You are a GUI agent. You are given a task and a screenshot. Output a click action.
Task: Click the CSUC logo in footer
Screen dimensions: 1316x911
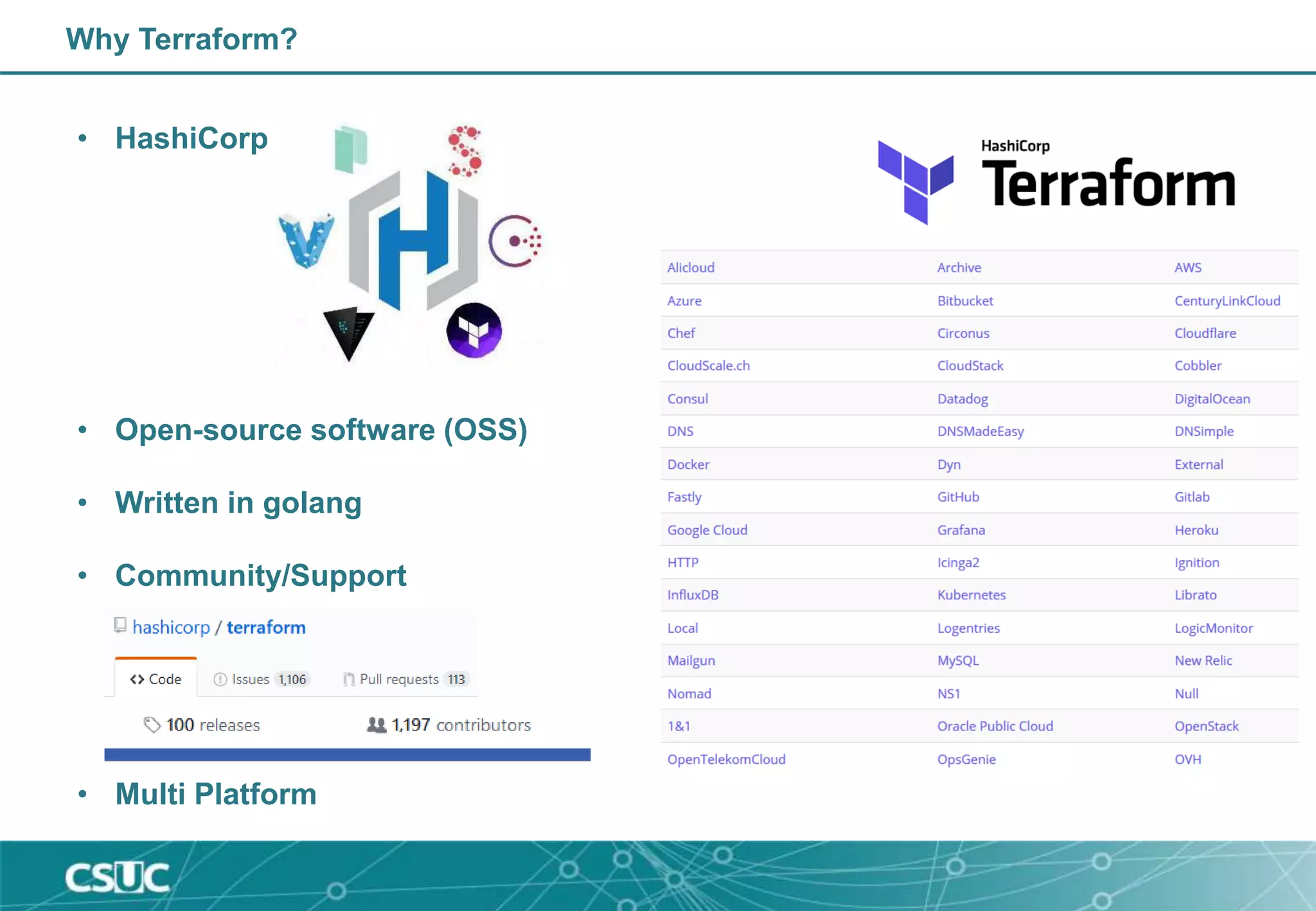pos(118,877)
